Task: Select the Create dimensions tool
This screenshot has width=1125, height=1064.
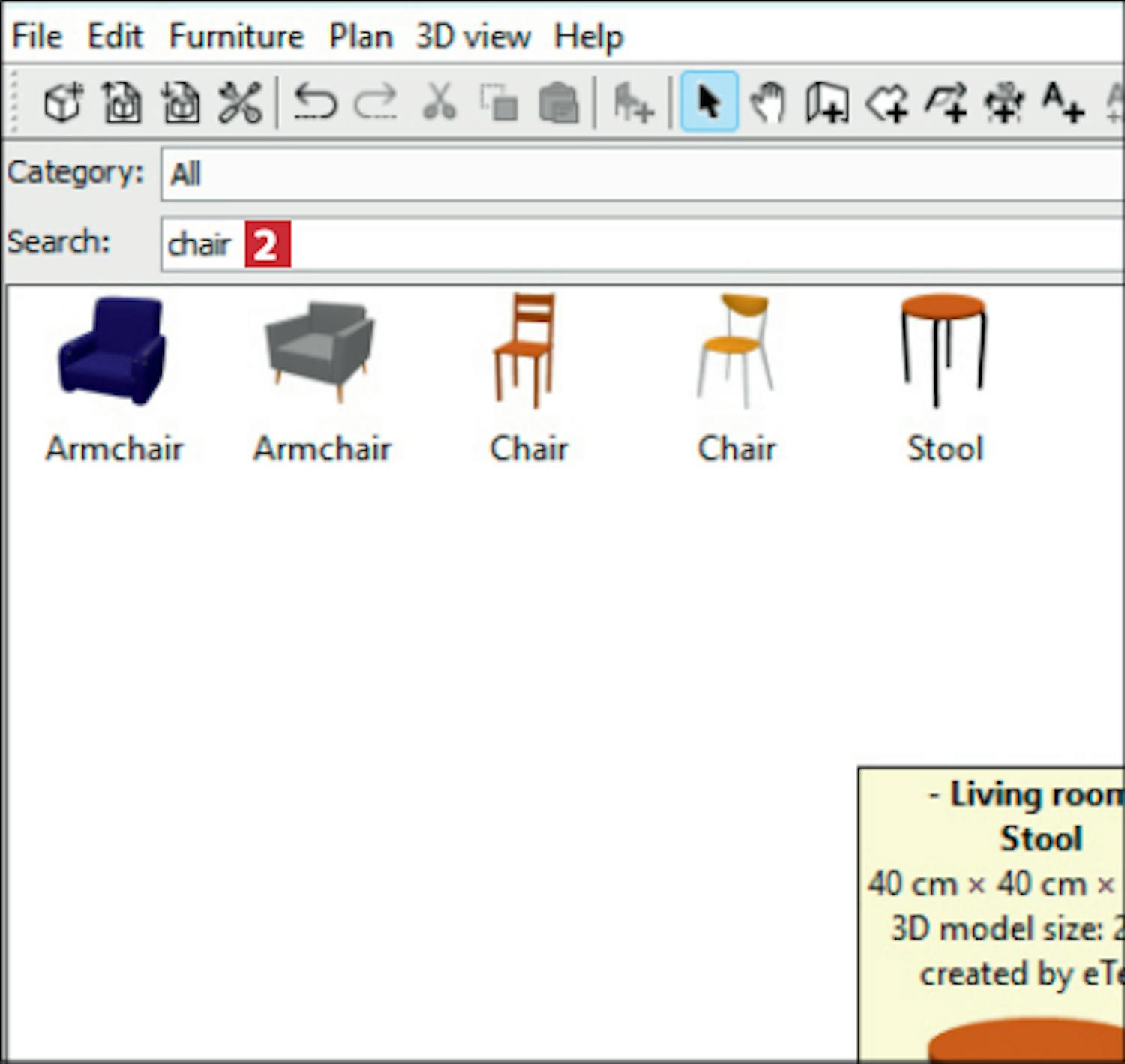Action: [1004, 102]
